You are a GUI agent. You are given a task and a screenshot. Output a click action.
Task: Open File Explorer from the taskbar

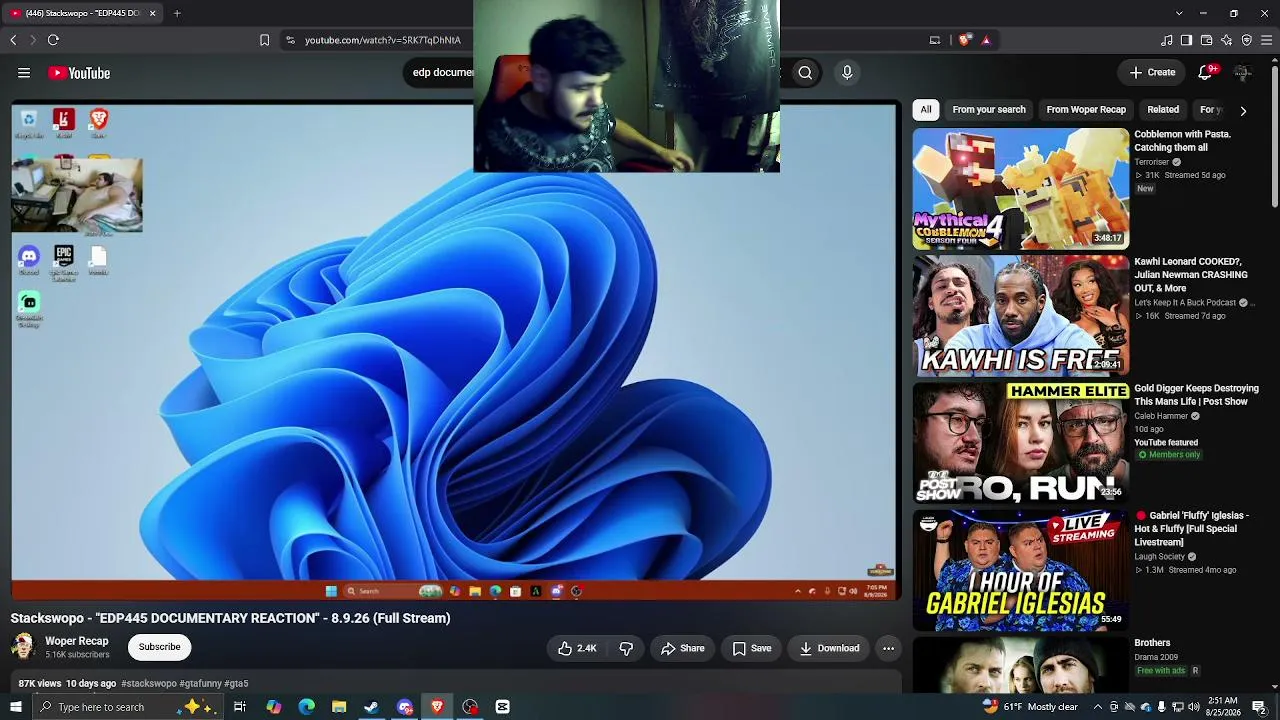pos(339,707)
